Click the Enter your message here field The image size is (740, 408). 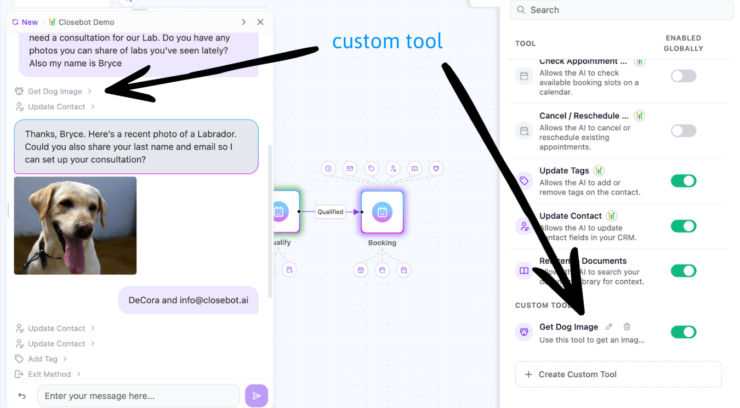tap(138, 396)
